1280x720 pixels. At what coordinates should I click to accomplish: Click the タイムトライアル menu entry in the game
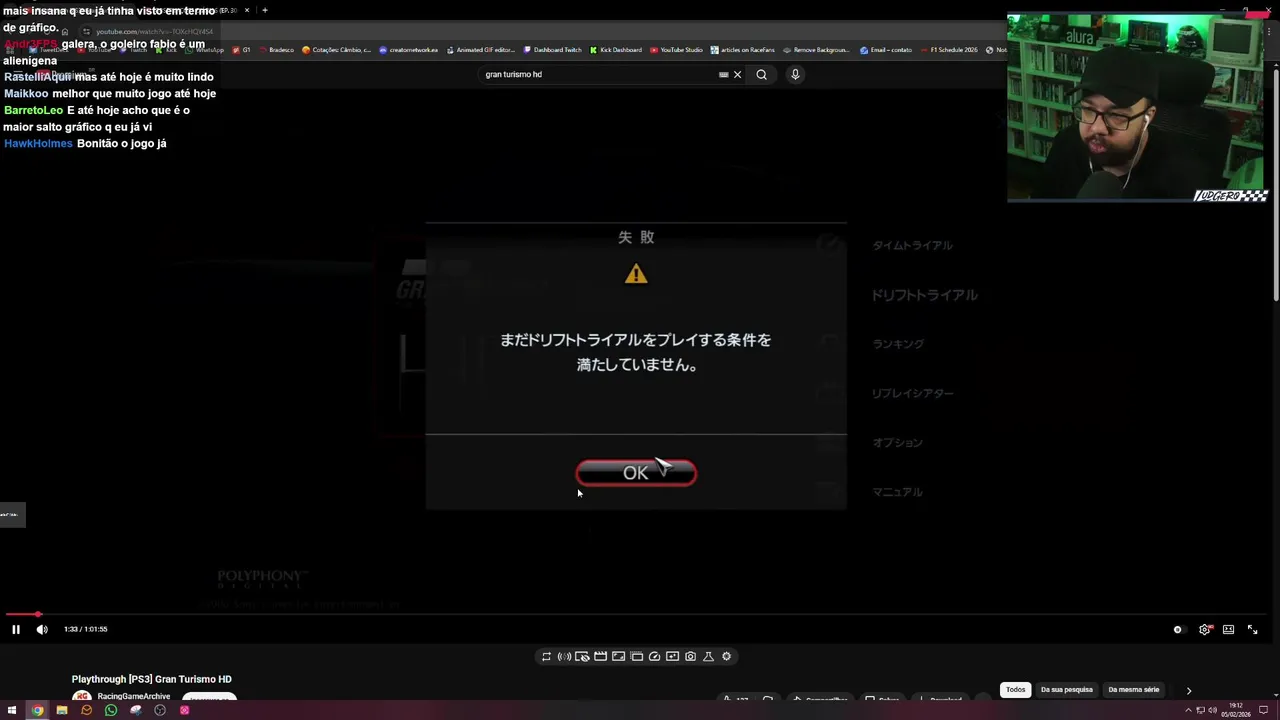point(912,246)
